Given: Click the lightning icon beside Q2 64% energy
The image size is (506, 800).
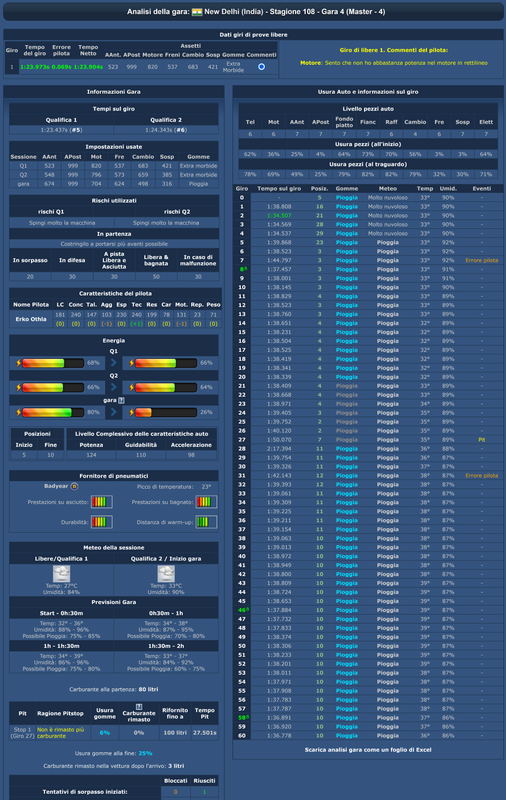Looking at the screenshot, I should (x=132, y=387).
